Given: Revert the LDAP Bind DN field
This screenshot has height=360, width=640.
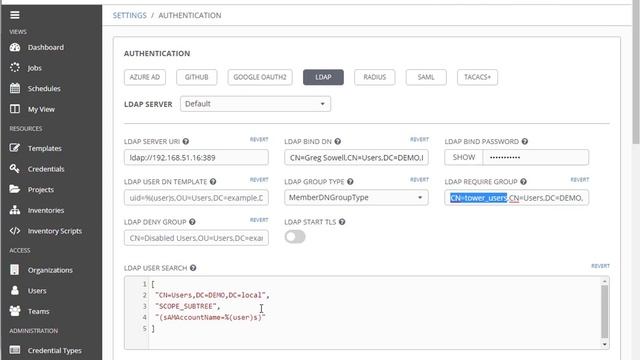Looking at the screenshot, I should pyautogui.click(x=419, y=140).
